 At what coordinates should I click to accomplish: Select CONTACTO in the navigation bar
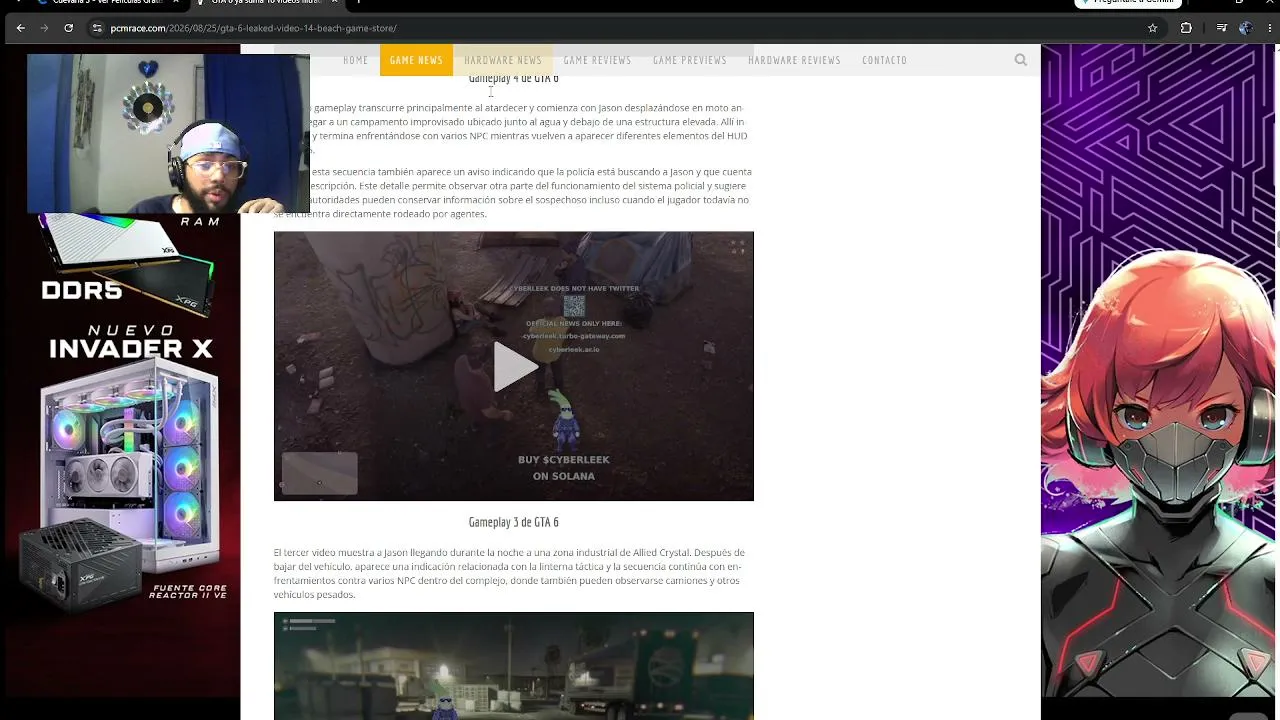coord(885,60)
